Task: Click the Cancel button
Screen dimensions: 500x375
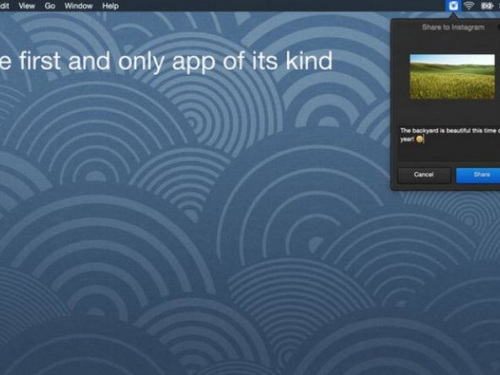Action: (424, 175)
